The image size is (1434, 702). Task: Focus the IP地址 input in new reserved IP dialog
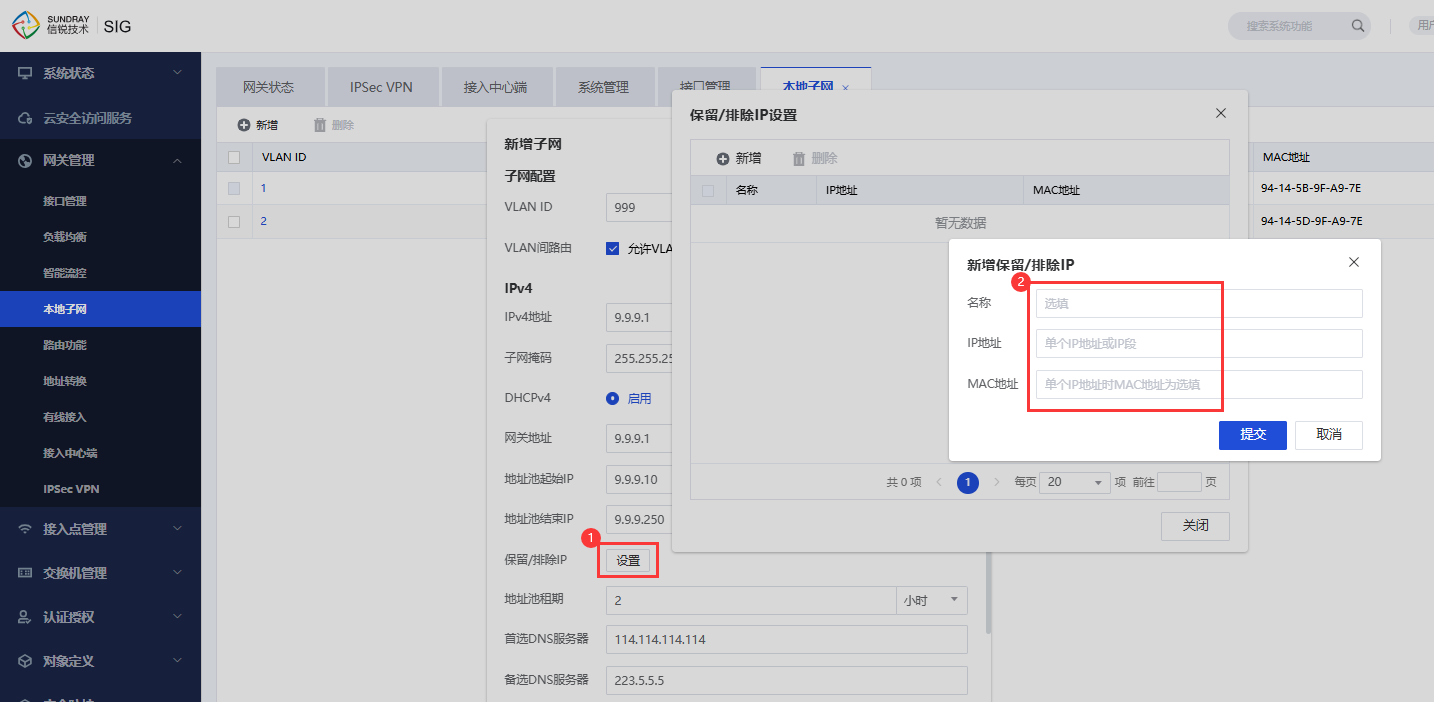pos(1199,343)
